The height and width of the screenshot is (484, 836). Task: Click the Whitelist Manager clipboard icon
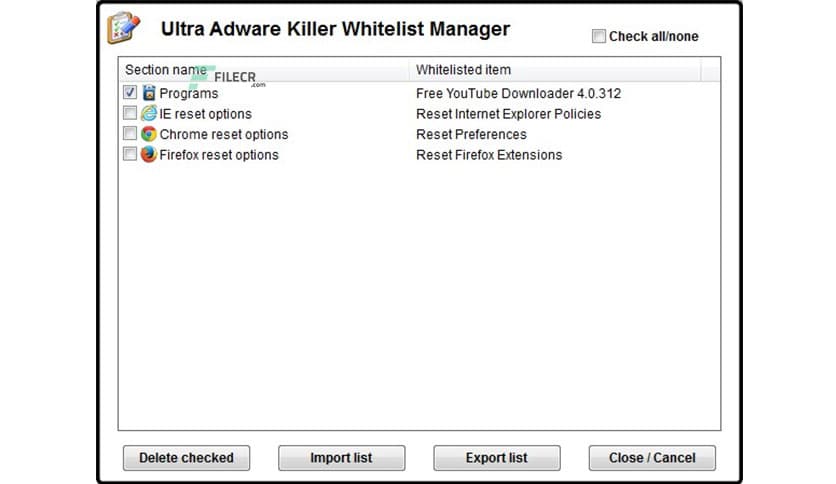[x=123, y=28]
